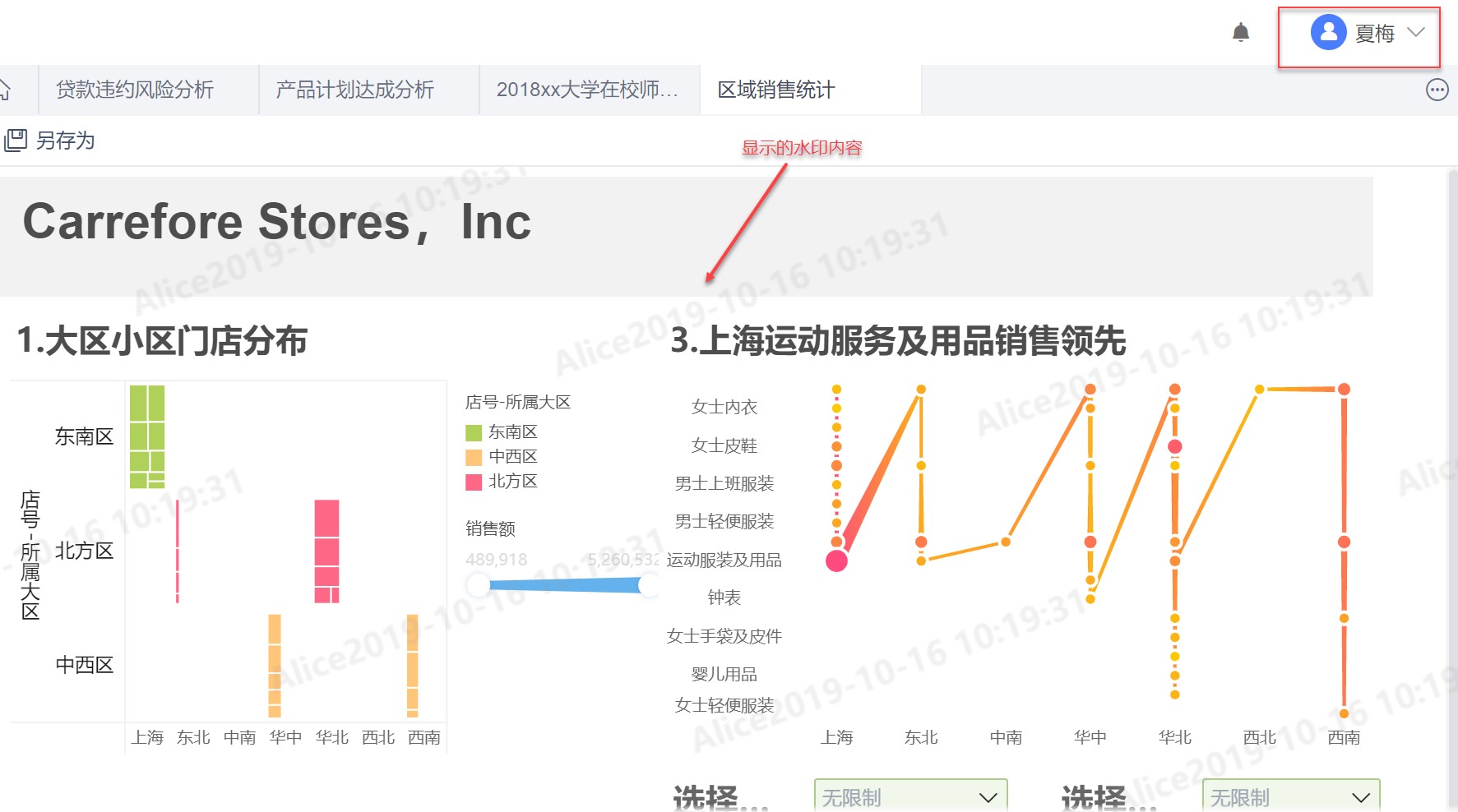1458x812 pixels.
Task: Click the '东南区' row label in left chart
Action: [x=85, y=436]
